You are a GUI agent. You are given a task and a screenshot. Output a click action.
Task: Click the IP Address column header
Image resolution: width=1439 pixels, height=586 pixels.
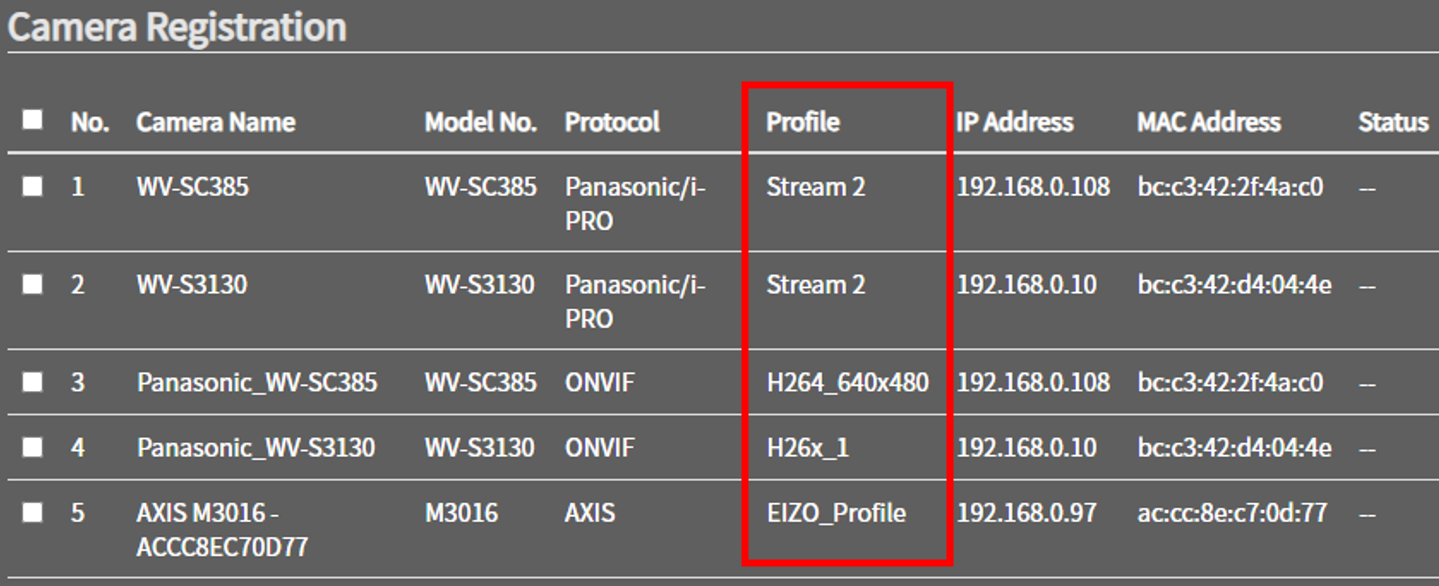[1014, 122]
